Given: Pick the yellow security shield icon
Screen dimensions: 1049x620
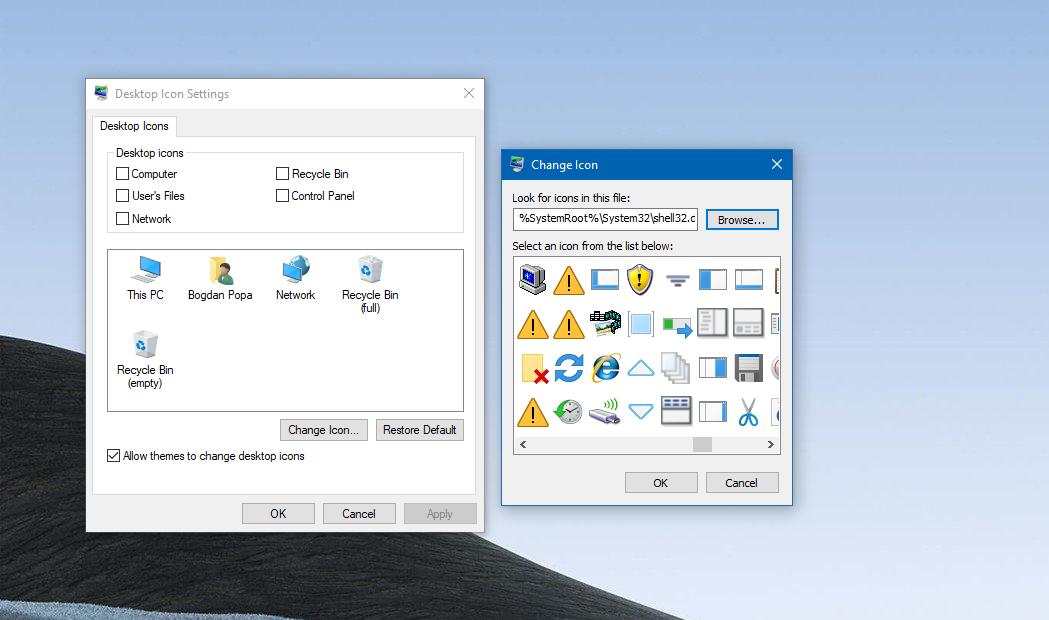Looking at the screenshot, I should click(640, 280).
